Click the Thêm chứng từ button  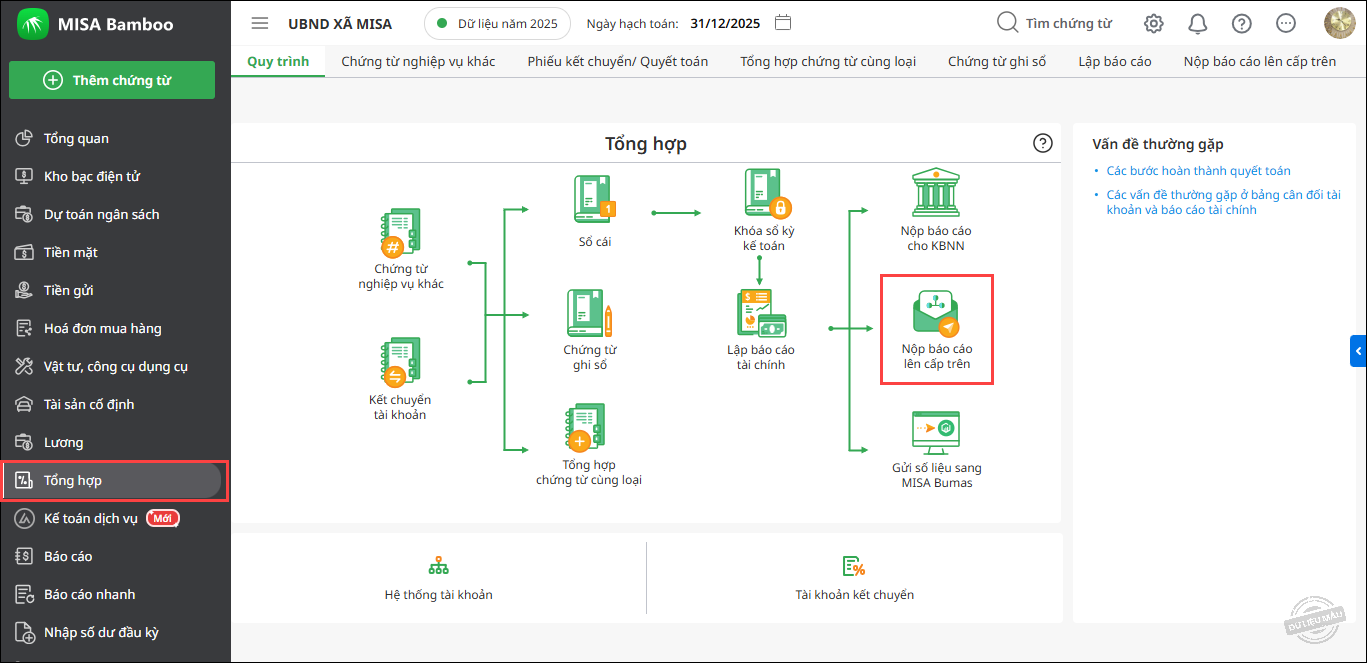(112, 80)
